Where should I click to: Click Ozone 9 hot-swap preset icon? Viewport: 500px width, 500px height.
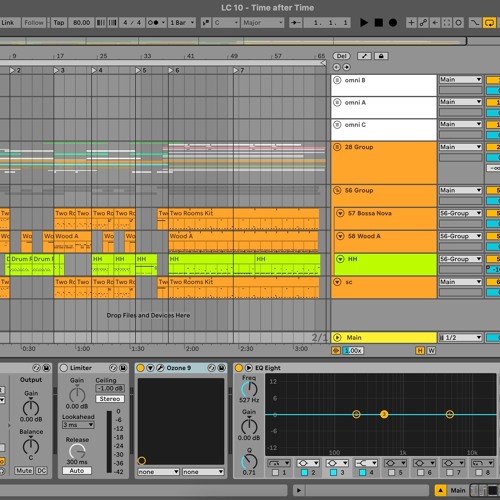click(211, 368)
